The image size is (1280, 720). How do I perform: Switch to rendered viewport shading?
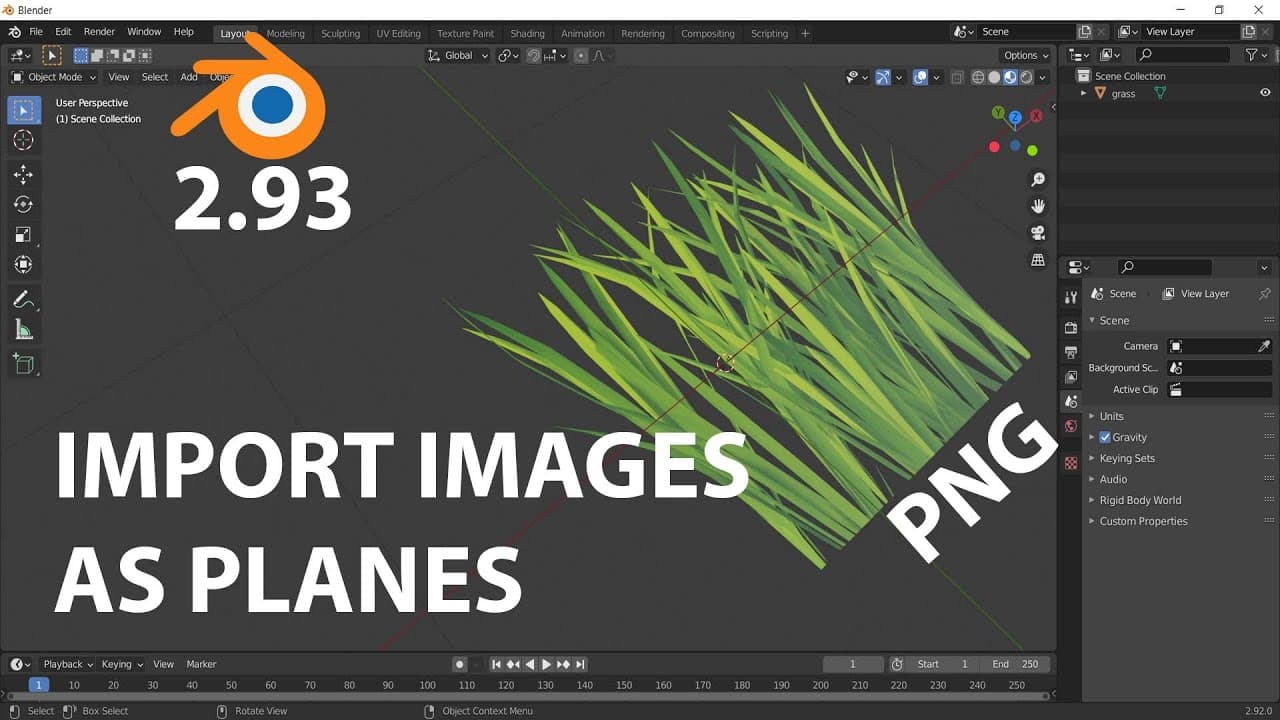click(1026, 77)
